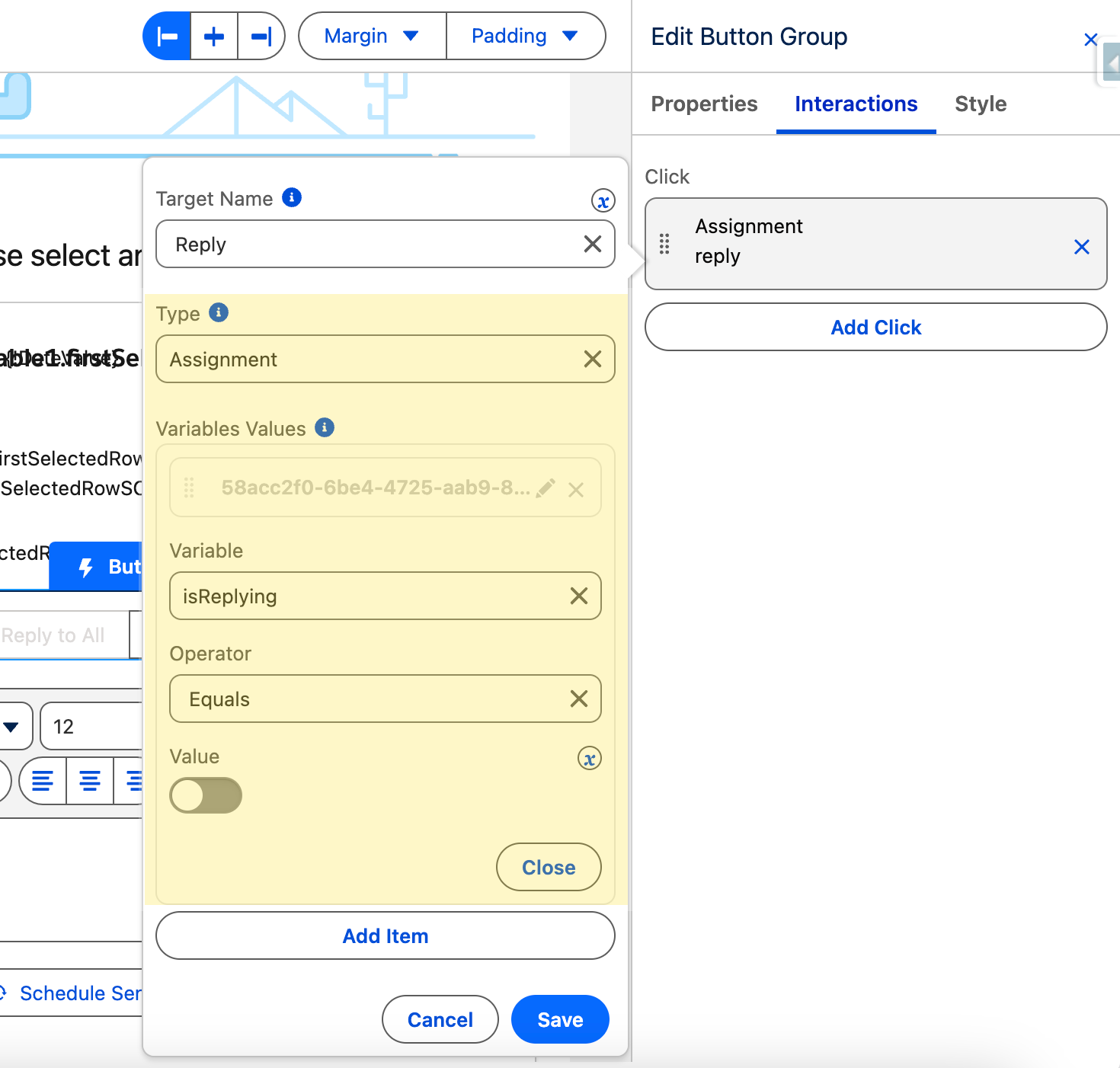
Task: Click the Add Click button
Action: pos(875,328)
